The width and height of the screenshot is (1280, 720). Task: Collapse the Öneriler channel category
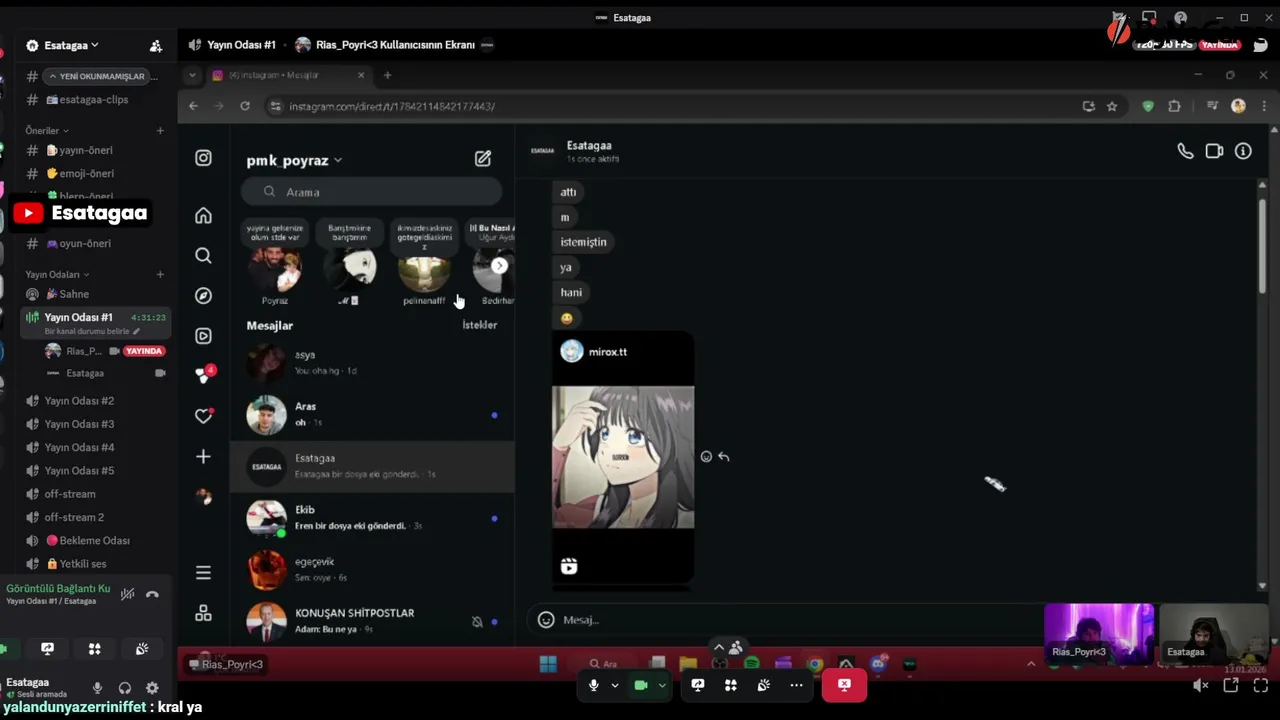tap(47, 130)
